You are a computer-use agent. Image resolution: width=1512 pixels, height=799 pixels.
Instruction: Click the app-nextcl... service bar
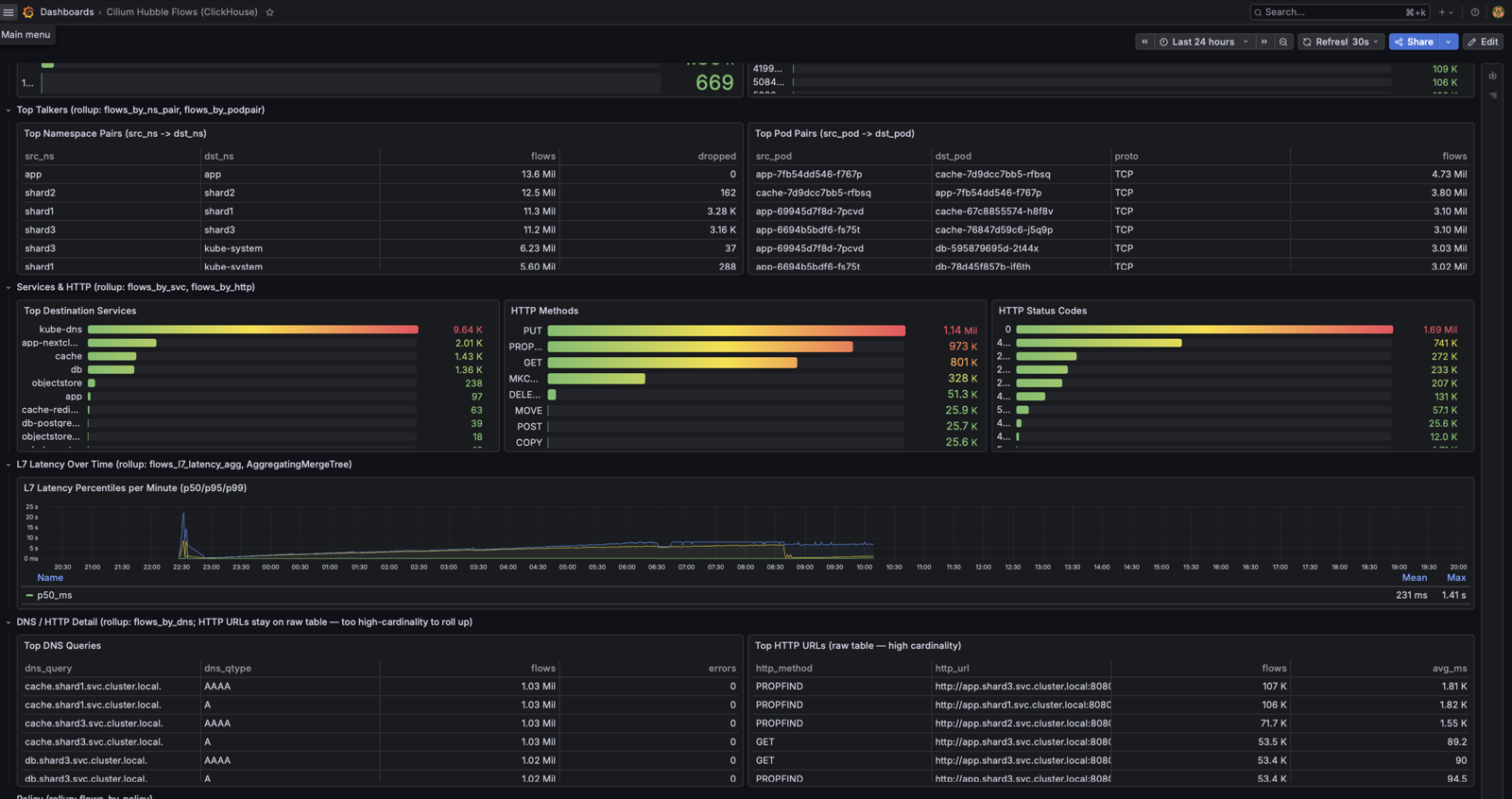[122, 343]
